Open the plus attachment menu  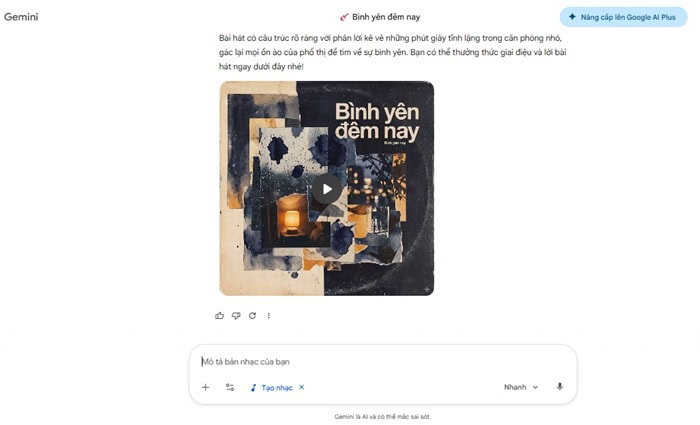pos(205,387)
